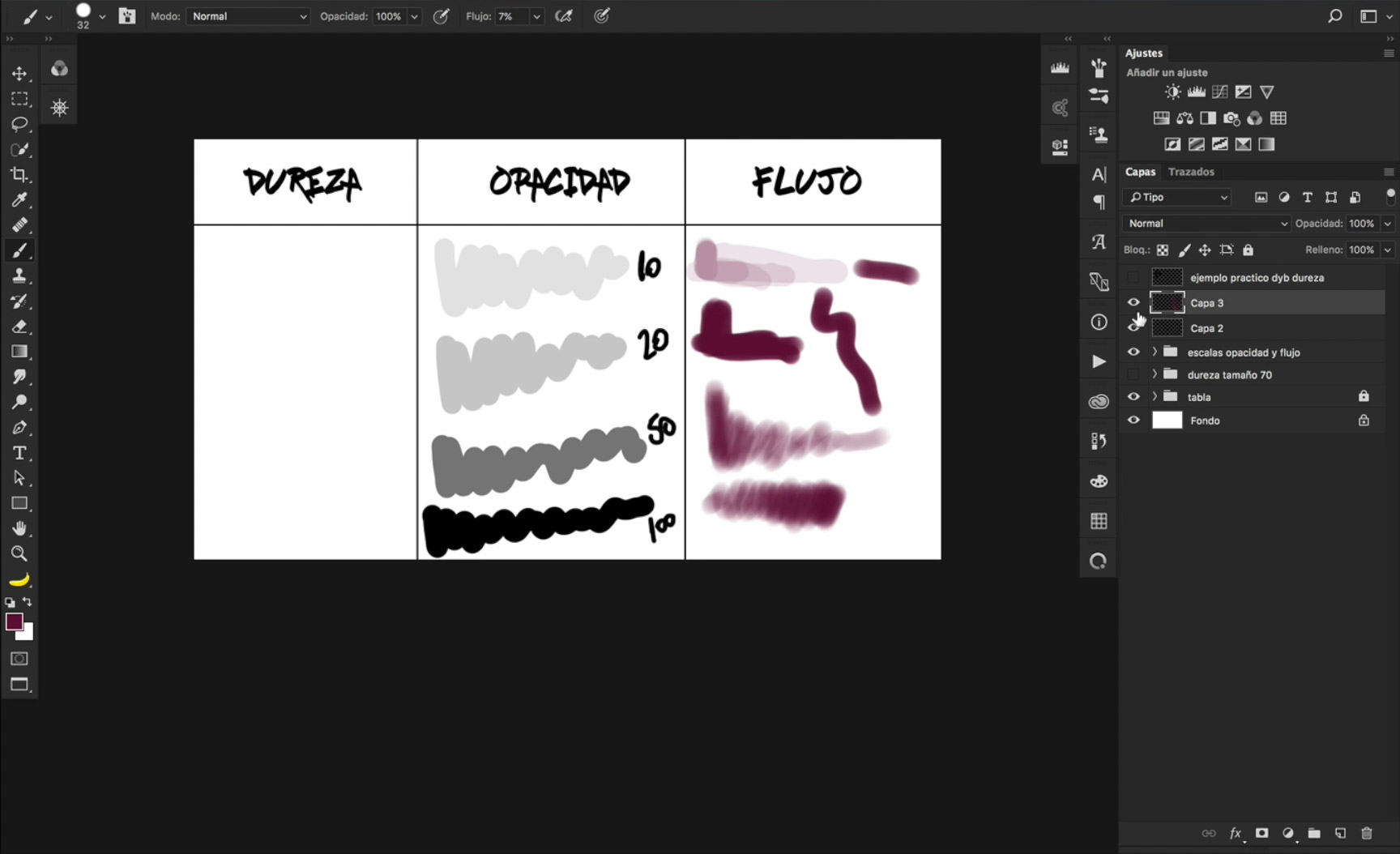Select the Quick Selection tool
The image size is (1400, 854).
19,149
